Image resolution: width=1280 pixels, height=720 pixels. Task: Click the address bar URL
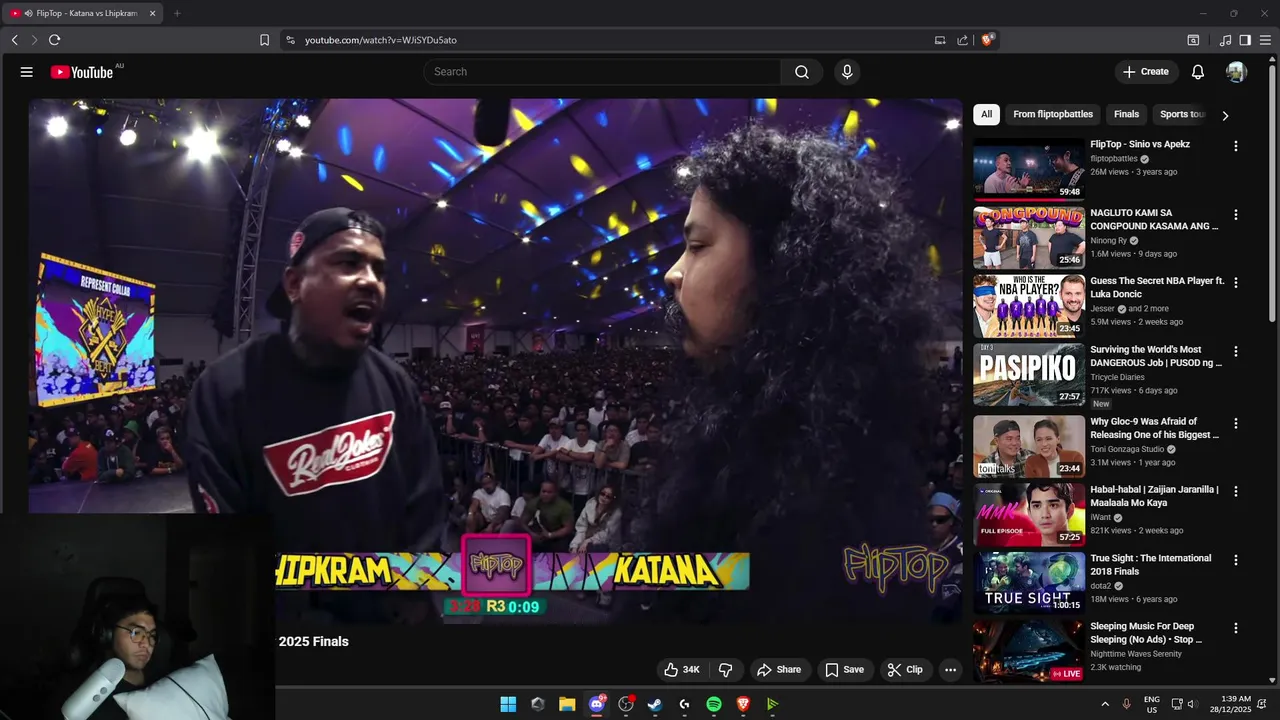pyautogui.click(x=380, y=40)
